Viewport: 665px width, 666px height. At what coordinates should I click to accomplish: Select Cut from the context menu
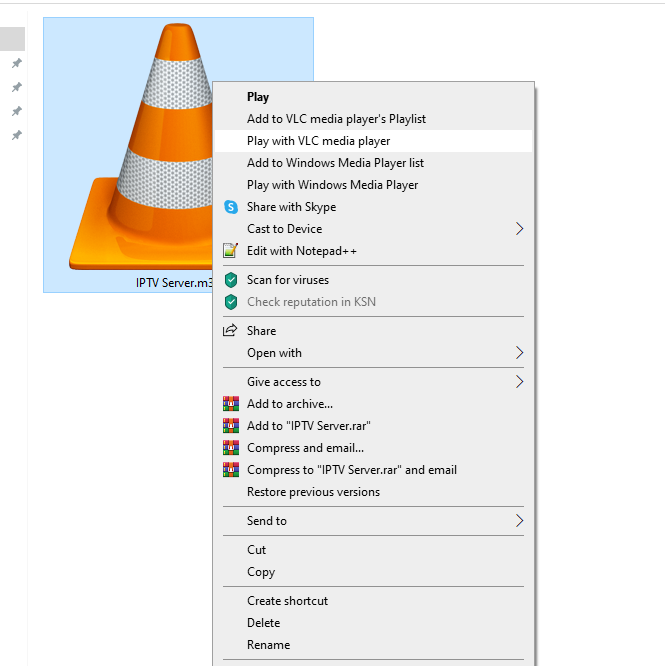click(x=373, y=550)
